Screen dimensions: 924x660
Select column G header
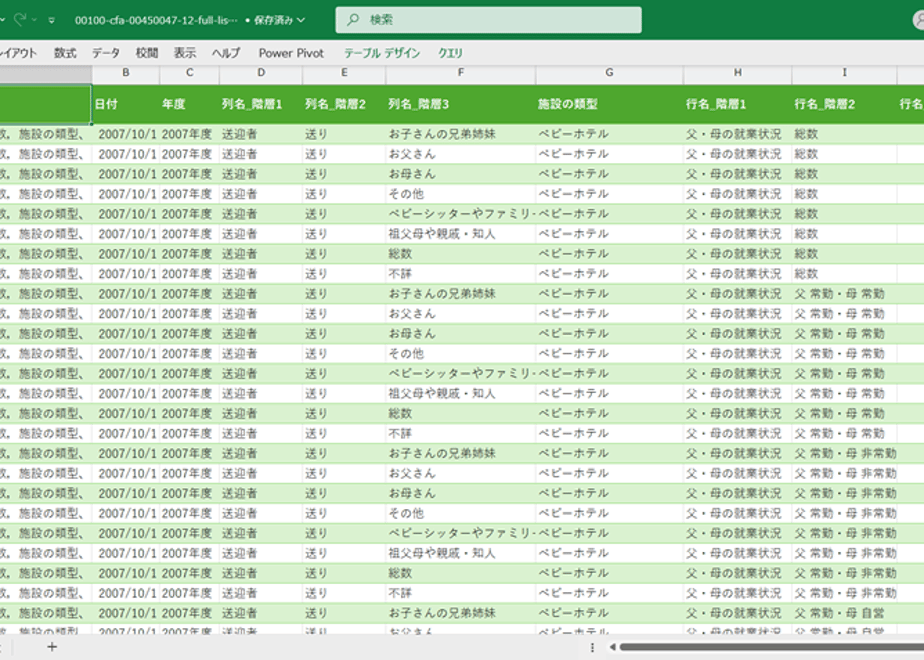(x=609, y=73)
